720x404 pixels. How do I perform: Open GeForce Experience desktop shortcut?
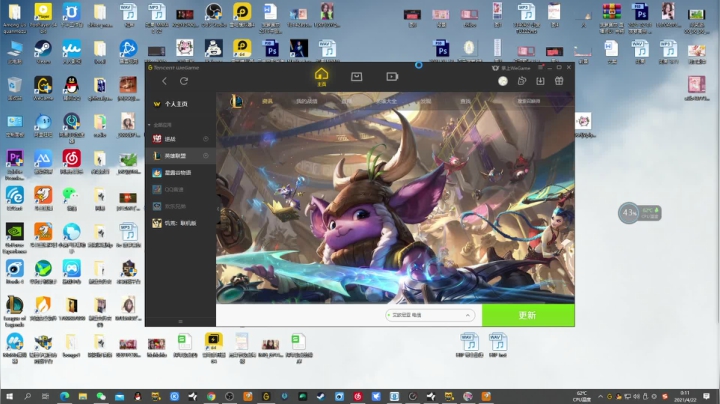15,238
